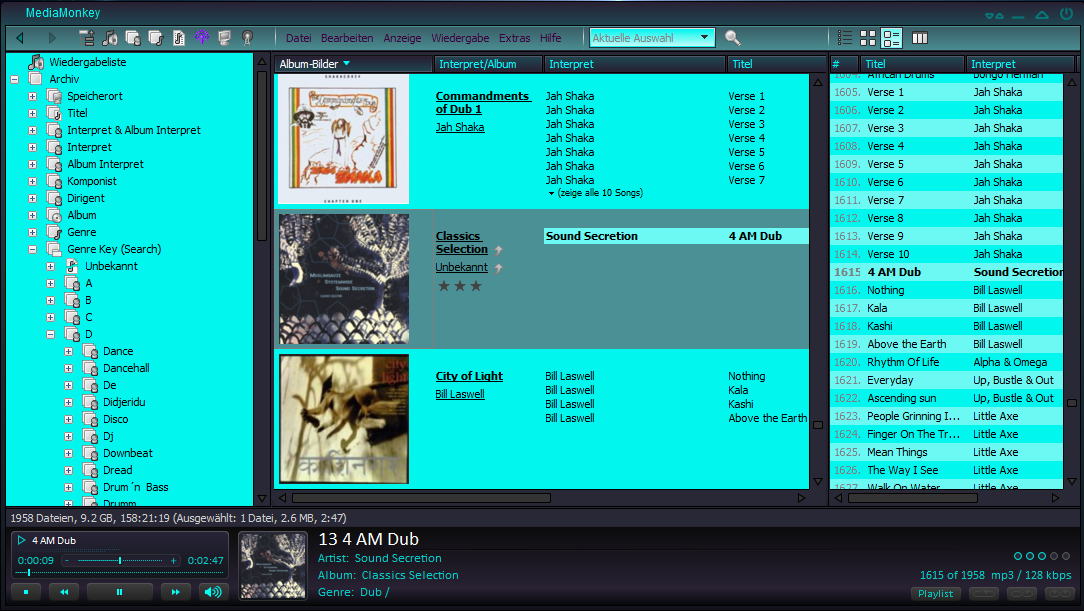Mute audio with the speaker icon
This screenshot has width=1084, height=611.
click(213, 592)
